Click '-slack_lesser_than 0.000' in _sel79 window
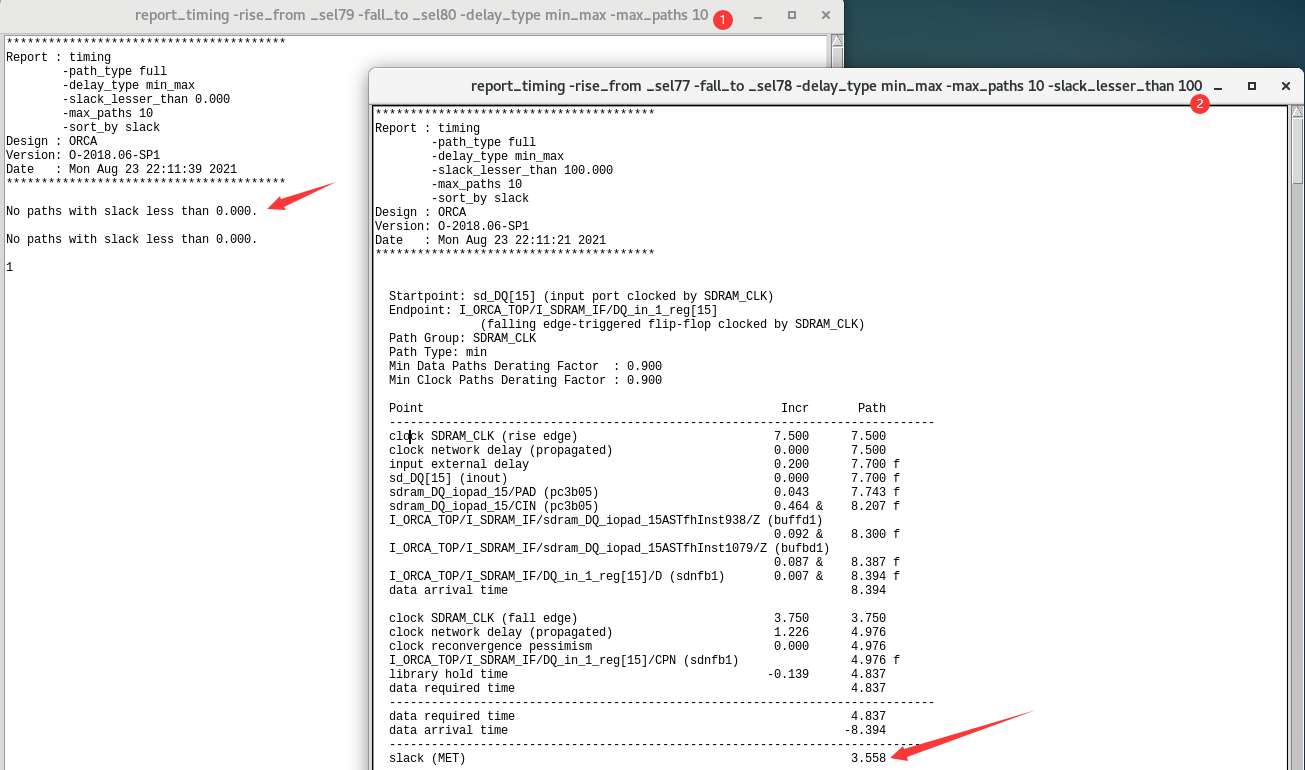 pyautogui.click(x=146, y=99)
